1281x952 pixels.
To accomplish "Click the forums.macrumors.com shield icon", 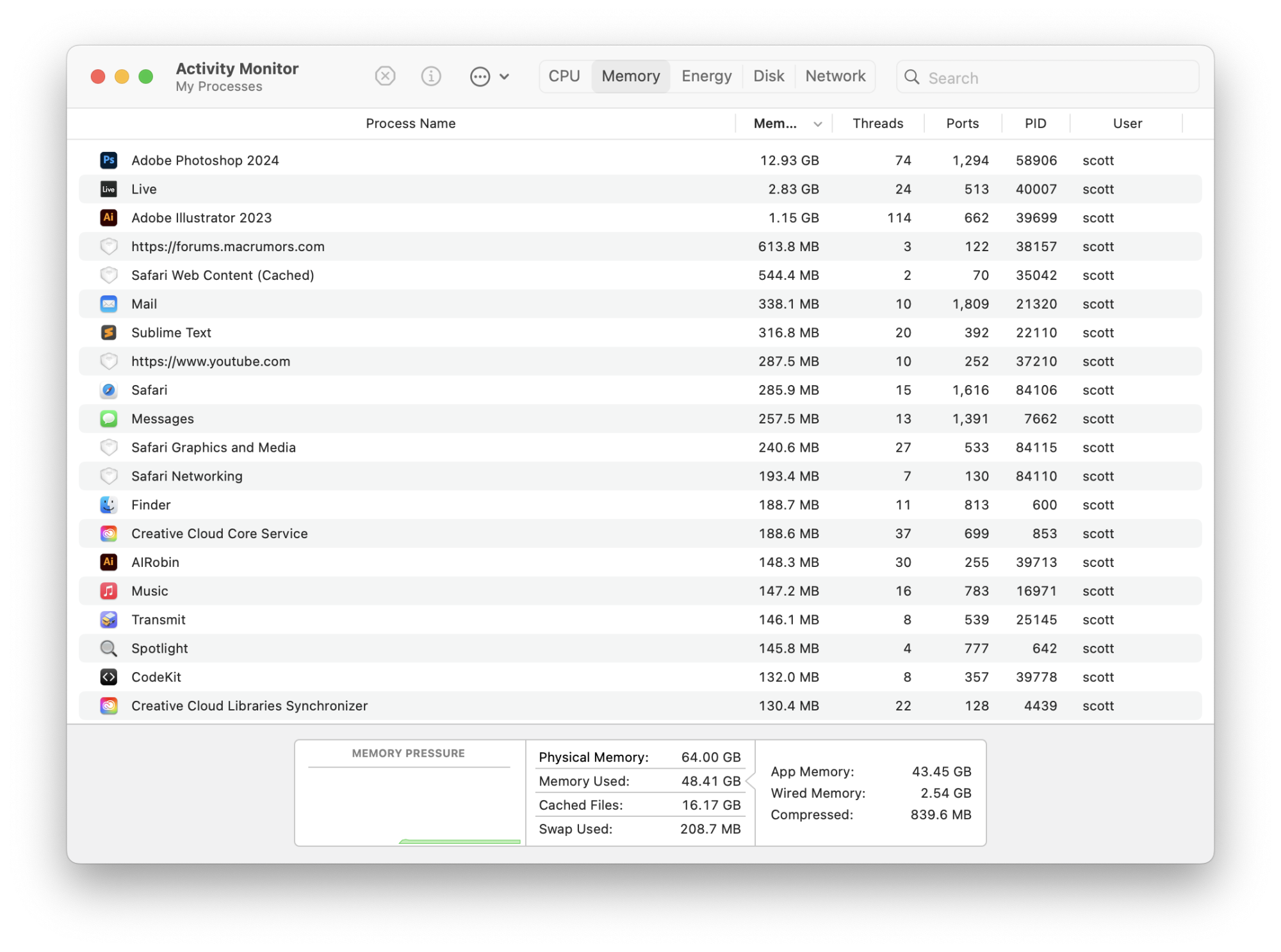I will (109, 246).
